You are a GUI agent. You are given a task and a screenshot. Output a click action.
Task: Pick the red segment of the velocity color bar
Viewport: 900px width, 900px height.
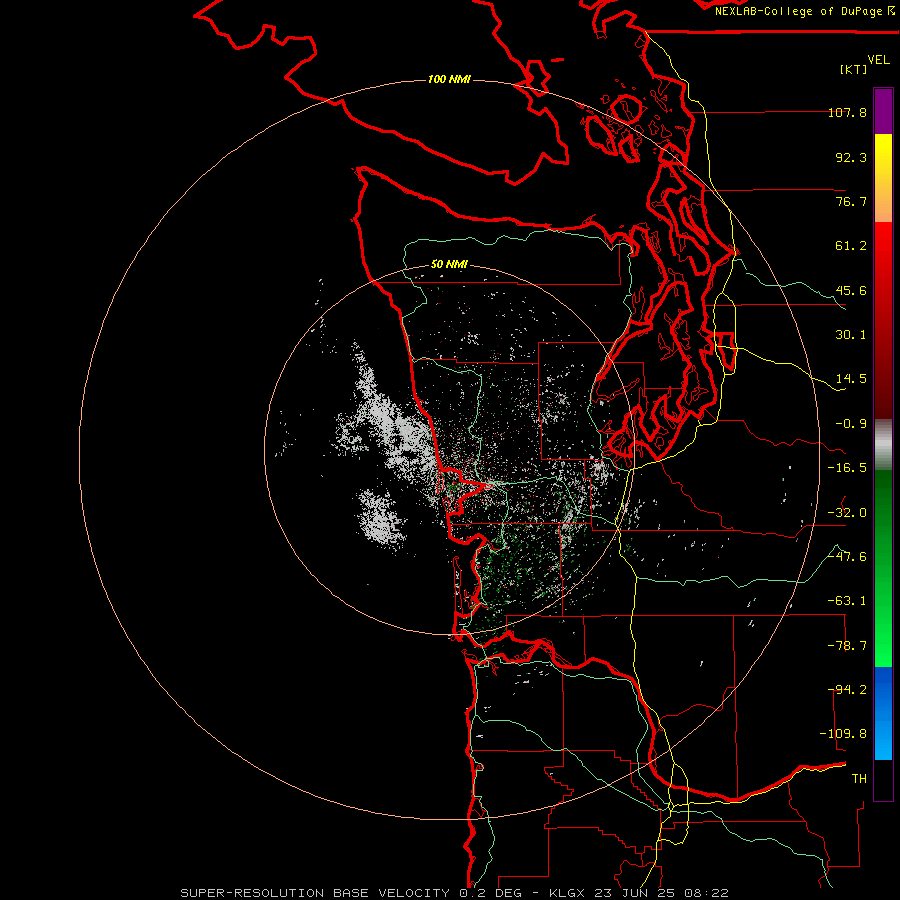[883, 320]
